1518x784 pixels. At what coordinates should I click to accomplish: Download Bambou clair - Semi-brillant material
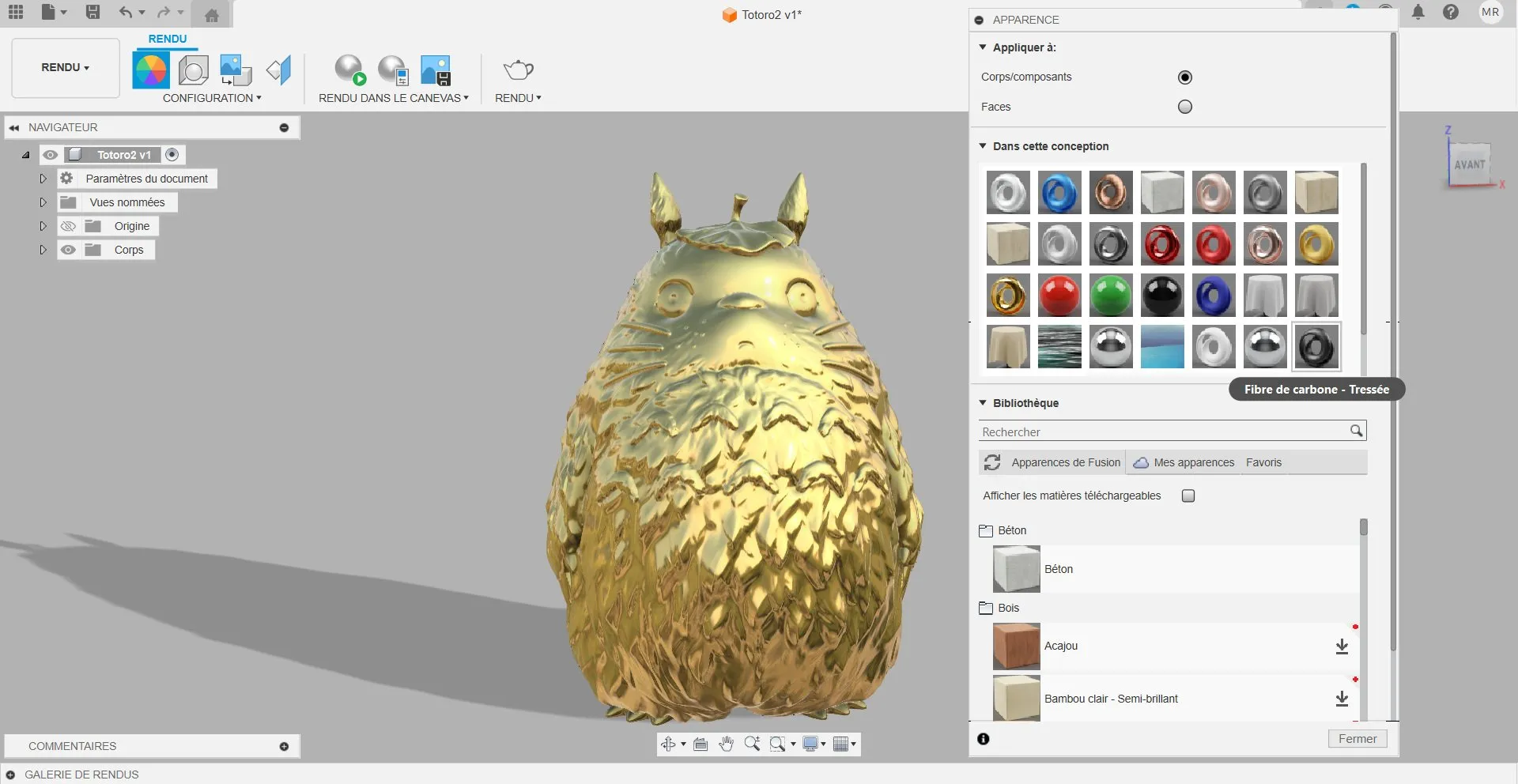pyautogui.click(x=1342, y=699)
